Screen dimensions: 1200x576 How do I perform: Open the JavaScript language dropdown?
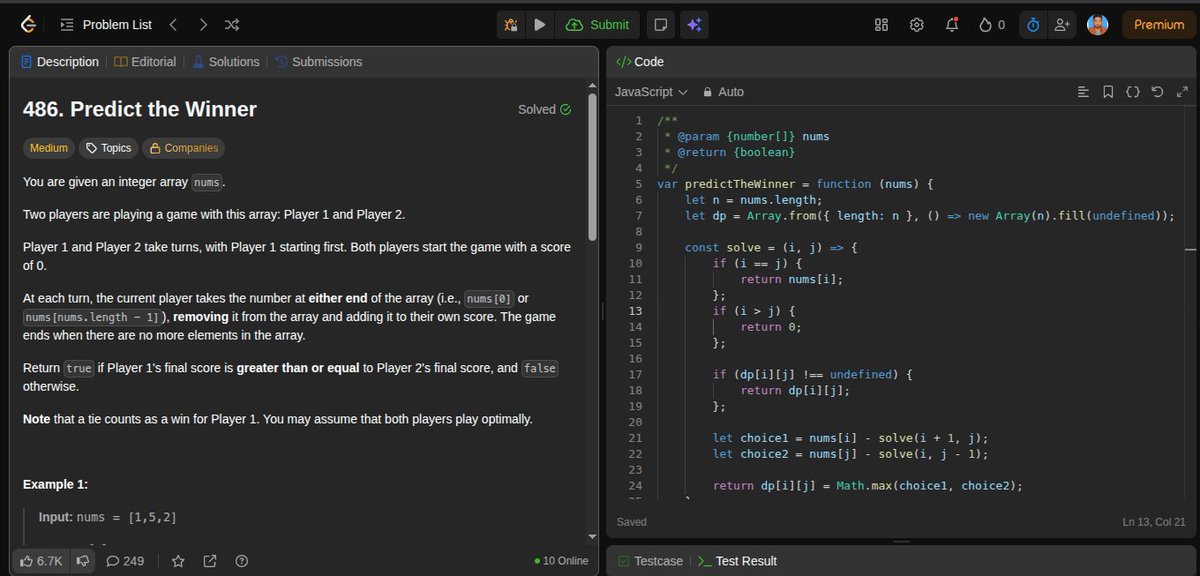point(651,91)
